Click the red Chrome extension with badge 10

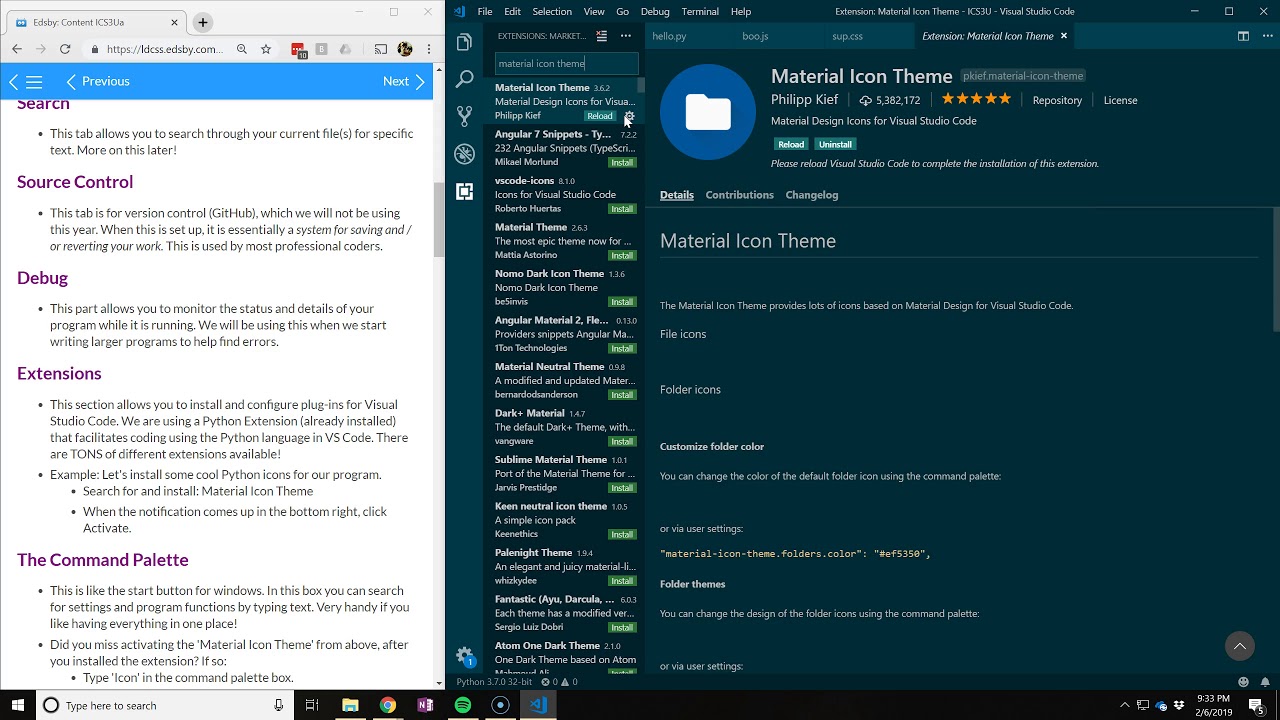(x=298, y=50)
